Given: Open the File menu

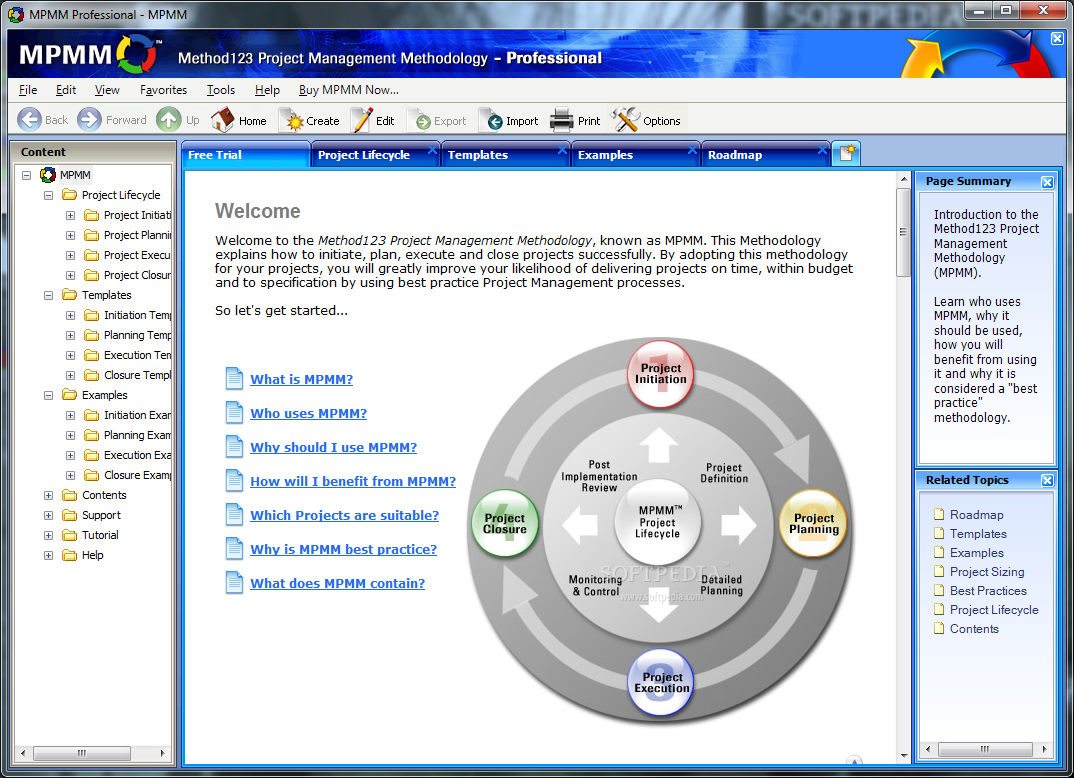Looking at the screenshot, I should coord(28,90).
